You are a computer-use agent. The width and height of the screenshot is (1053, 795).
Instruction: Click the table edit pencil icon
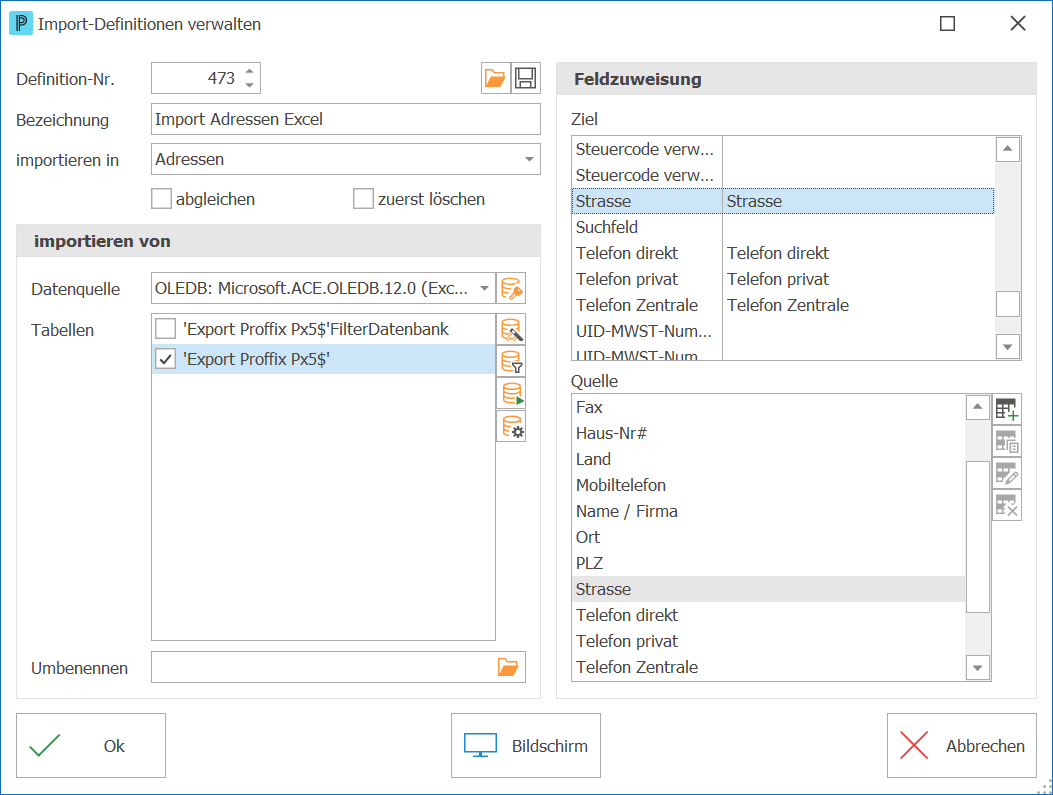[1007, 474]
